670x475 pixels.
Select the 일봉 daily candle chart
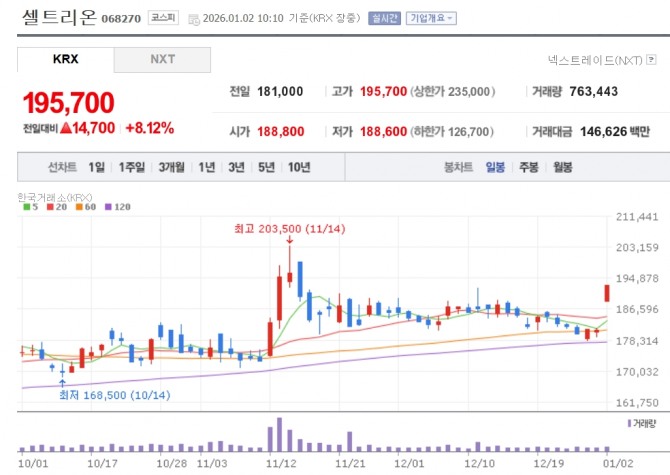(495, 167)
